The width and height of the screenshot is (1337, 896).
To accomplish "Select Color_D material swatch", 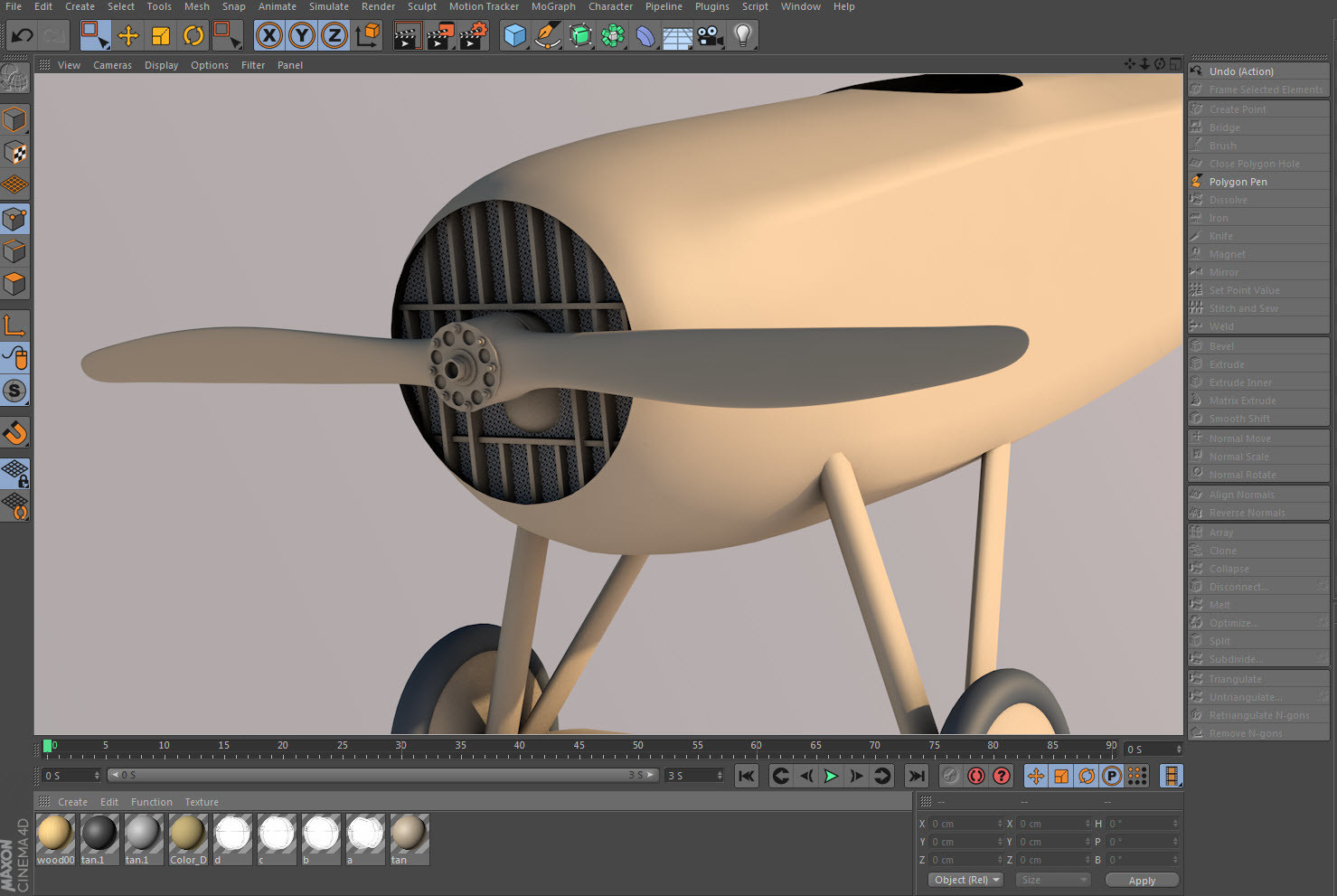I will (188, 839).
